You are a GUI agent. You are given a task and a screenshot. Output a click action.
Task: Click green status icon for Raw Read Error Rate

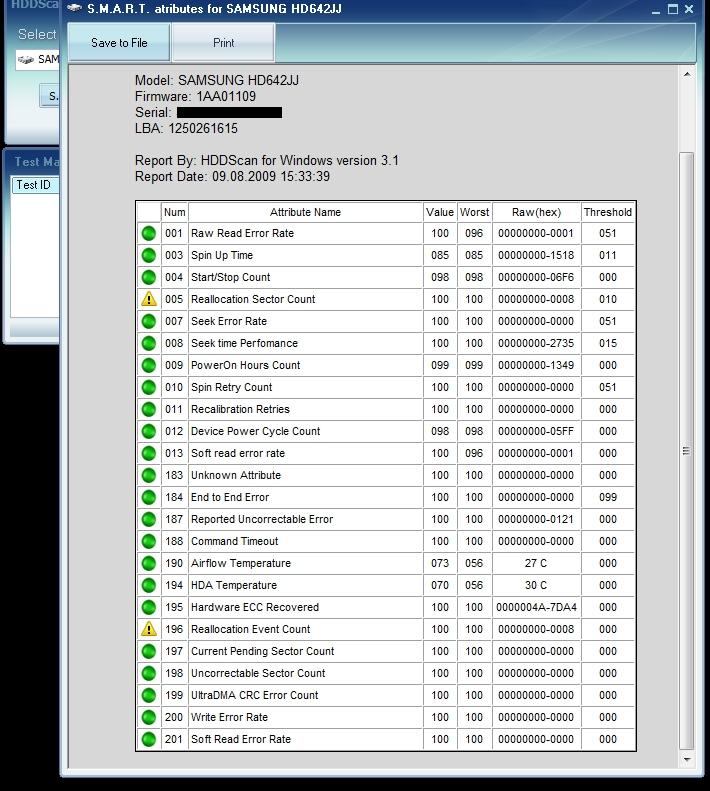coord(149,234)
